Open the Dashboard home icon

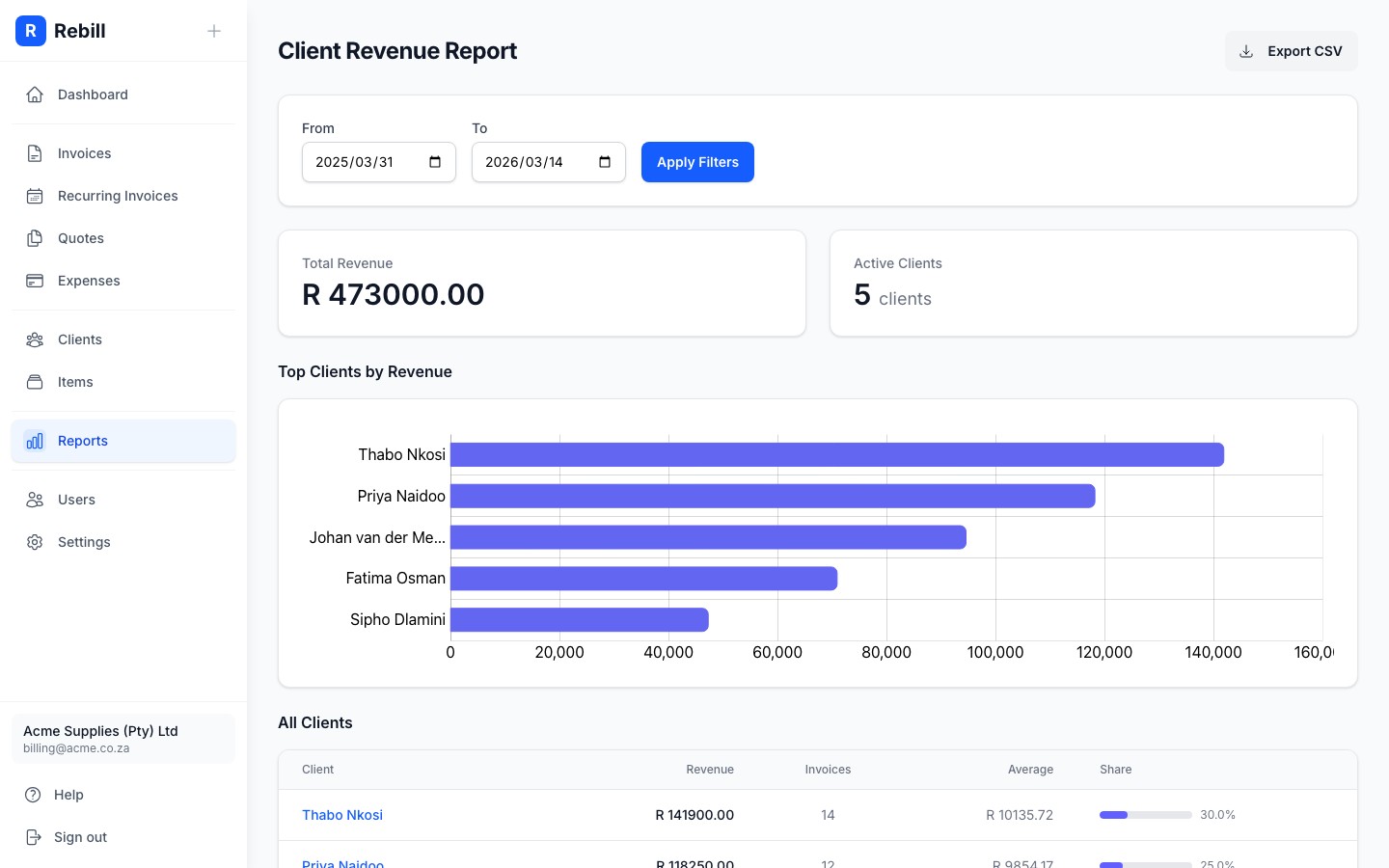35,95
